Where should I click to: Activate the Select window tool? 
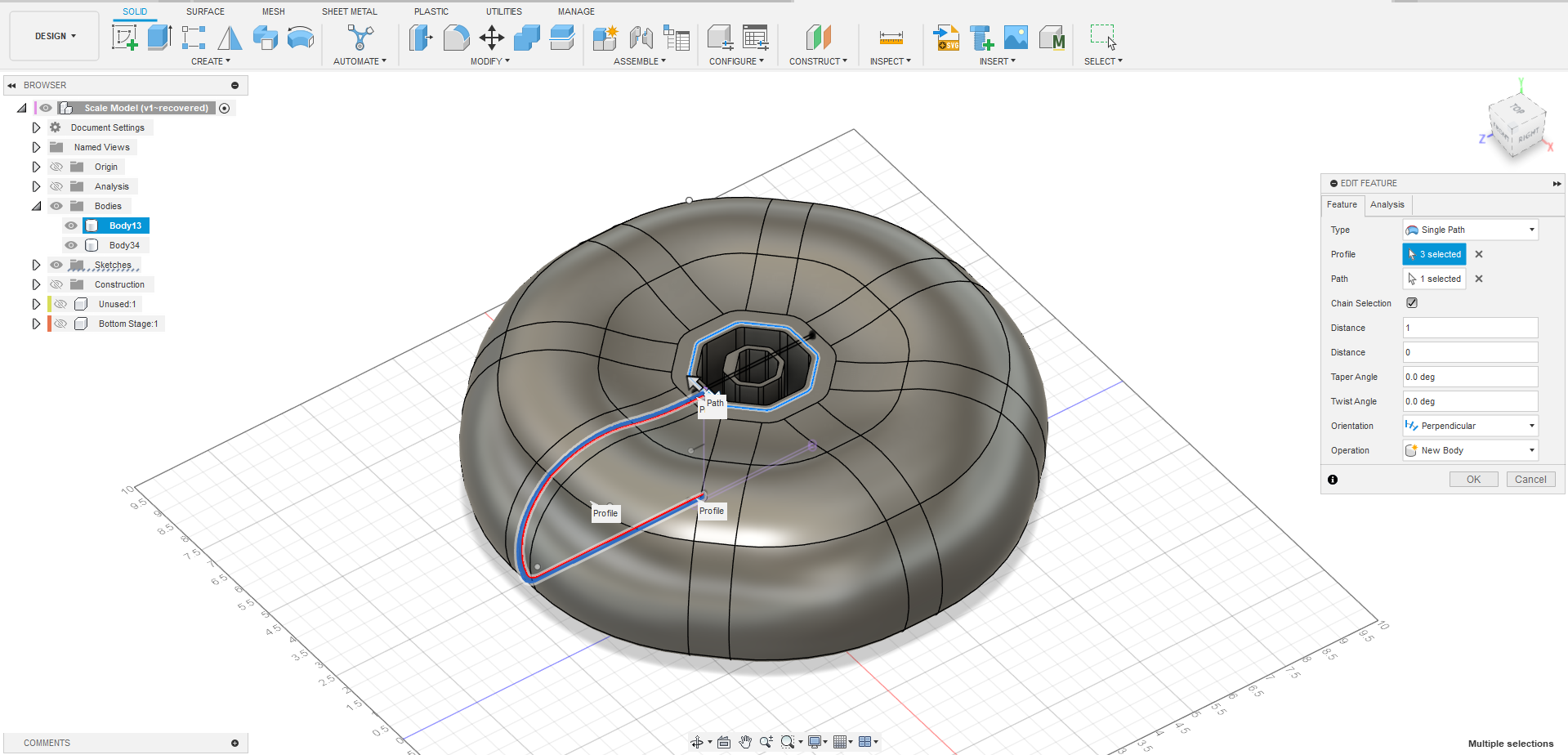(1102, 38)
